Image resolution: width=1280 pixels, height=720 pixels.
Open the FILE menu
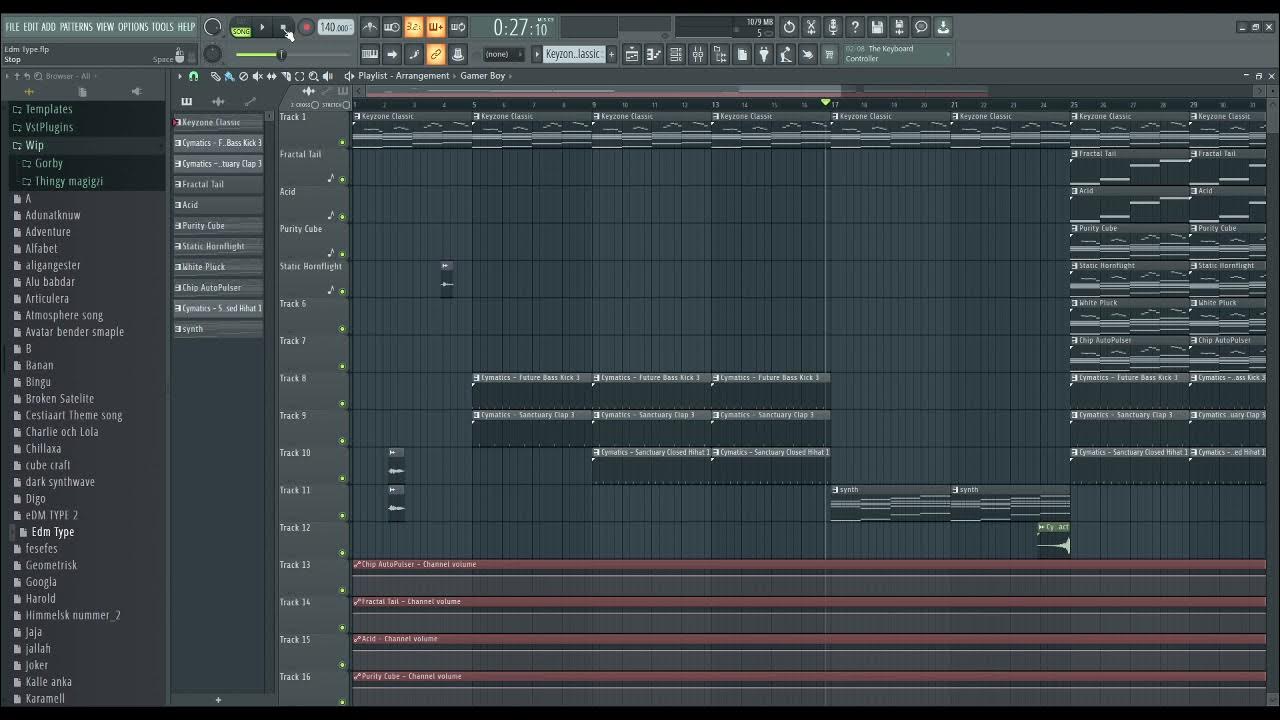12,27
